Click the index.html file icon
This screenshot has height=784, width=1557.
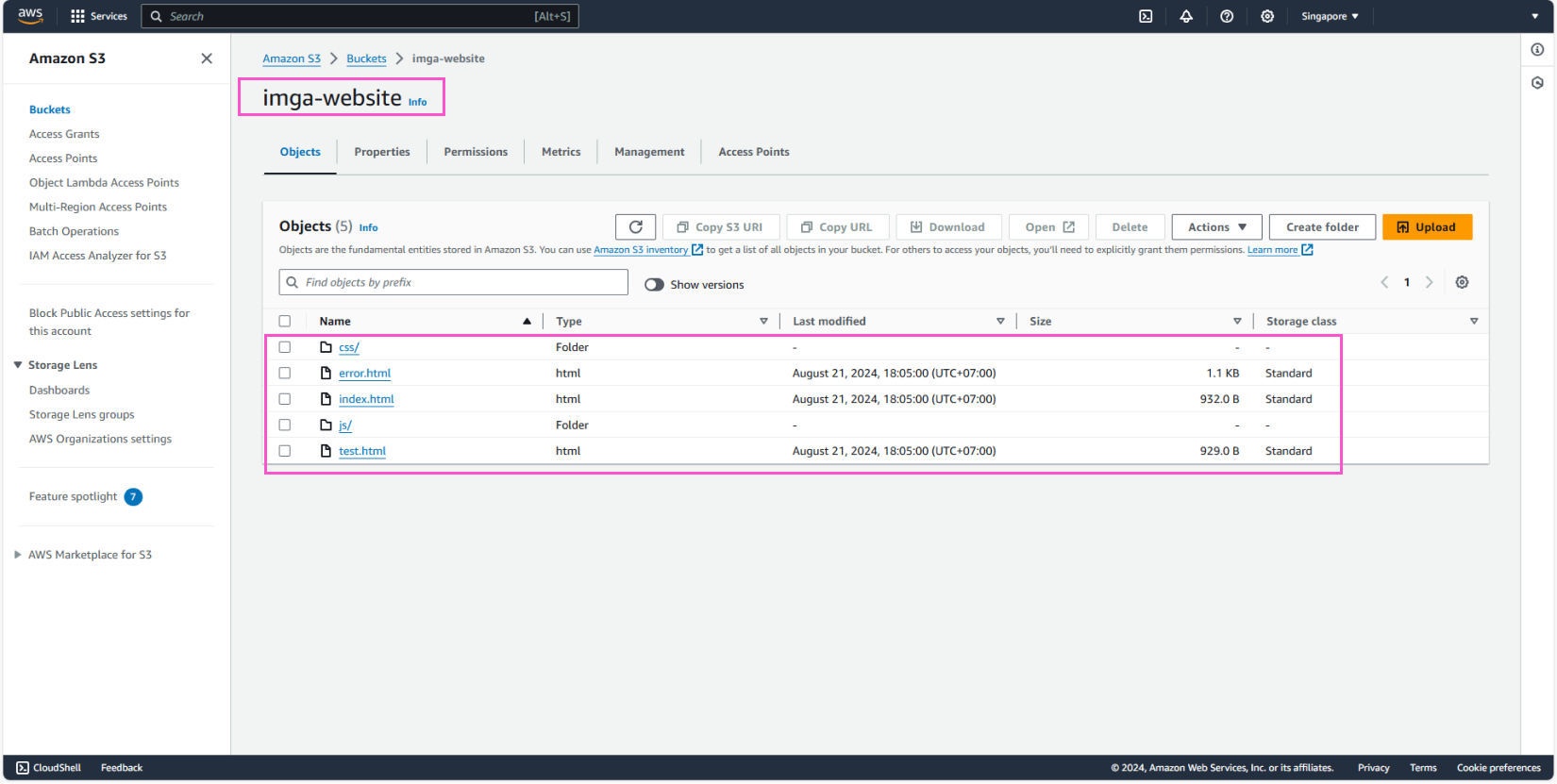[x=326, y=399]
